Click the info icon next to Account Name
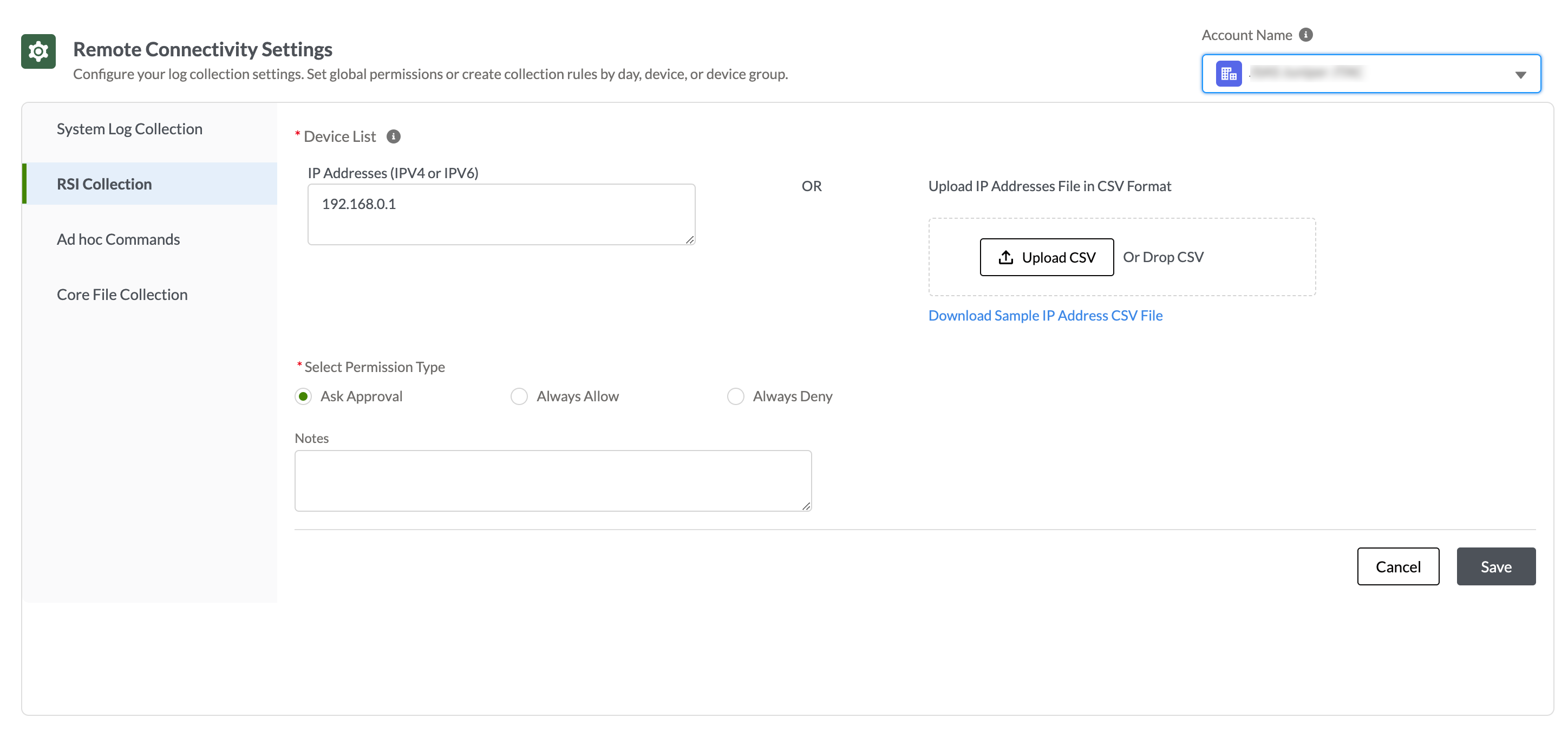 [1305, 35]
